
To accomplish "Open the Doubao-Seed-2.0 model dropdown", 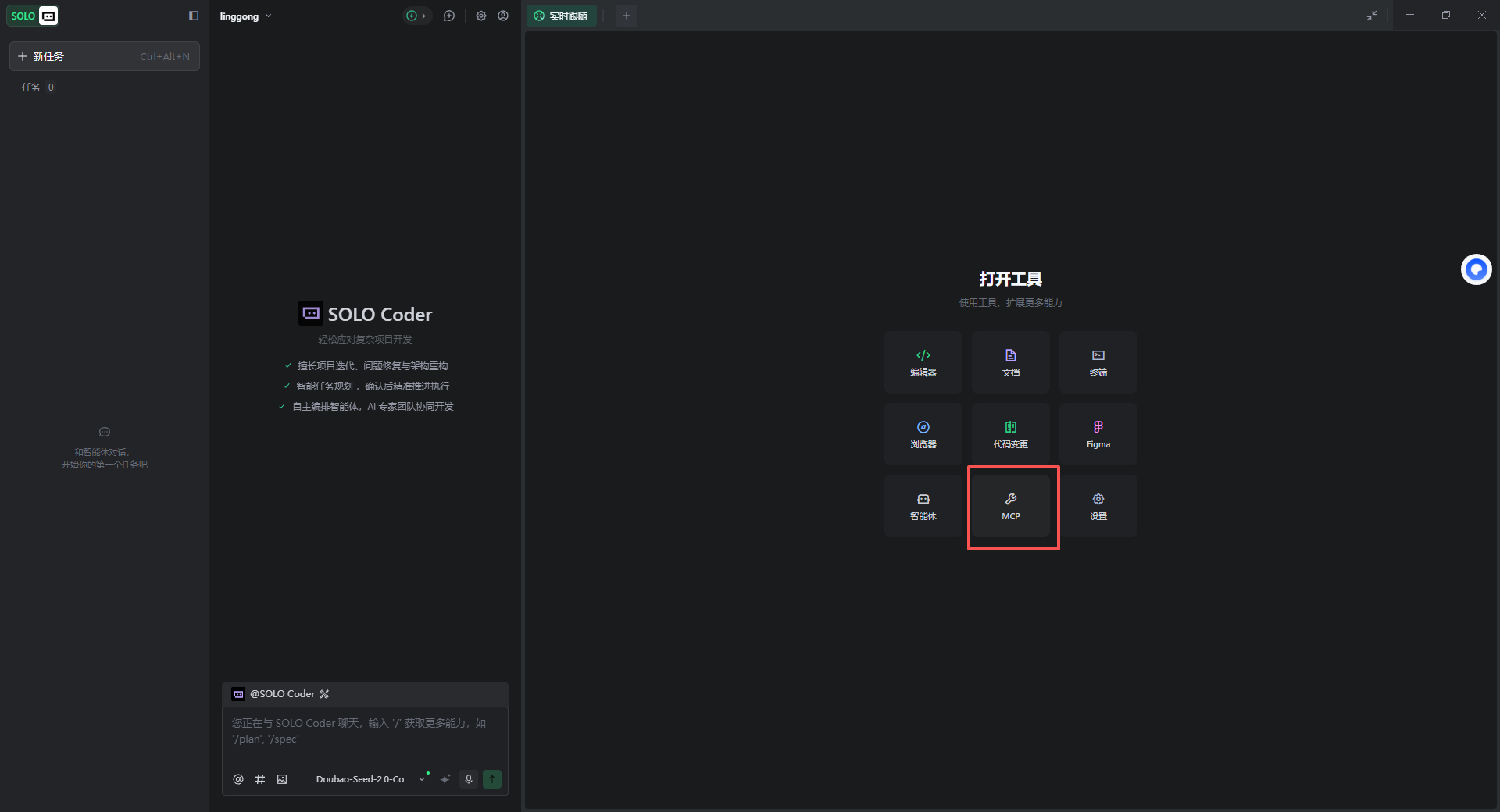I will tap(371, 779).
